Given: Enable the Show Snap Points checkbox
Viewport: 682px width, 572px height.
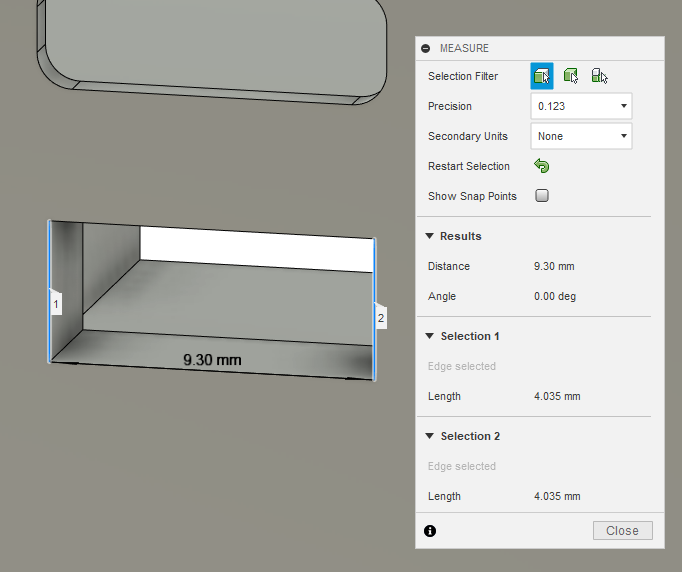Looking at the screenshot, I should pyautogui.click(x=542, y=196).
